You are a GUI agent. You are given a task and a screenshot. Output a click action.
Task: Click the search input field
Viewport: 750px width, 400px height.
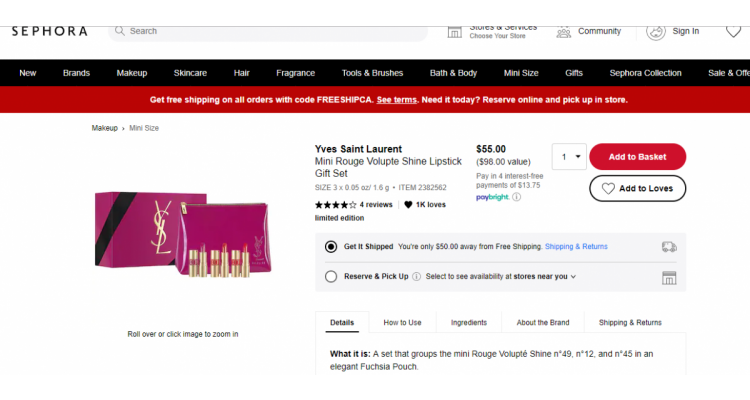pyautogui.click(x=268, y=32)
